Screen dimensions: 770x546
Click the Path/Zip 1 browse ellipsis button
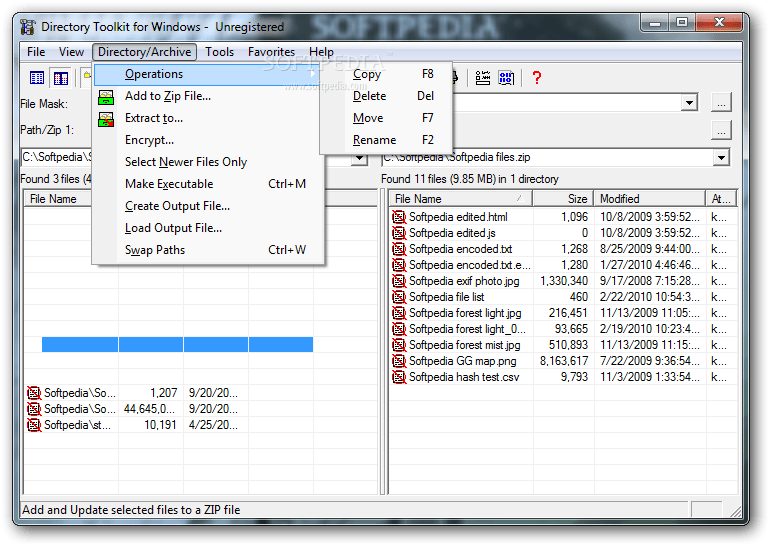coord(721,131)
